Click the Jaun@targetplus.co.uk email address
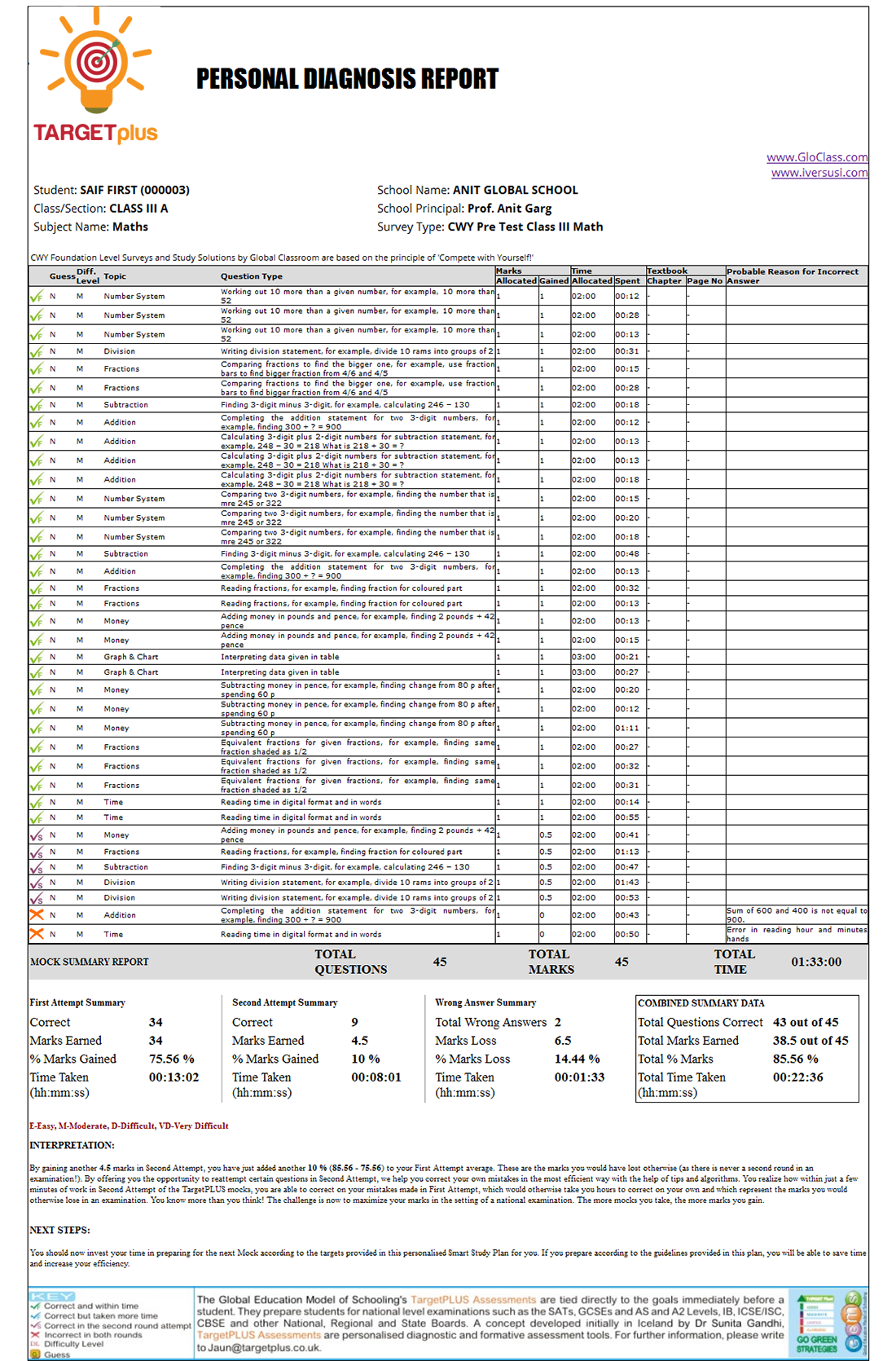 point(264,1348)
